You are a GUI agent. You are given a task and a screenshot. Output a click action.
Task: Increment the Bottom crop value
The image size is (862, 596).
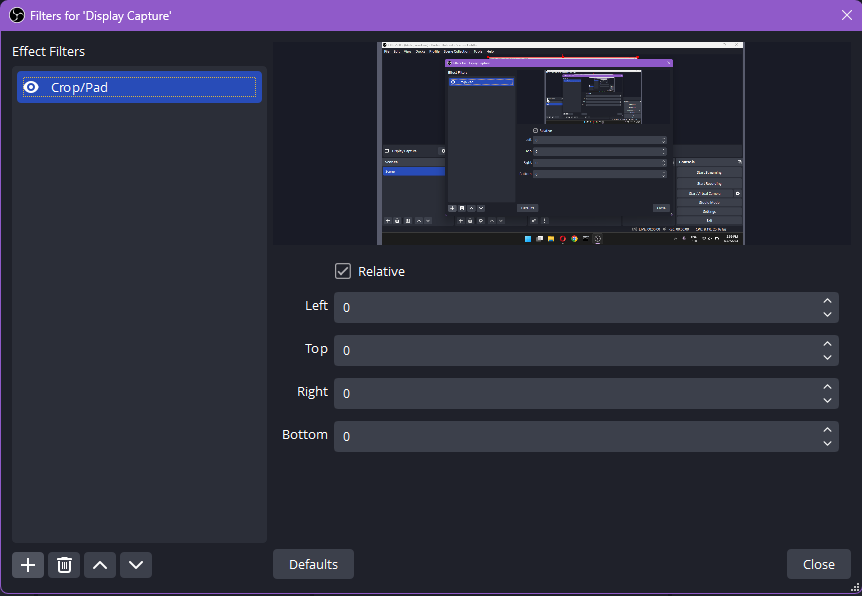[827, 429]
